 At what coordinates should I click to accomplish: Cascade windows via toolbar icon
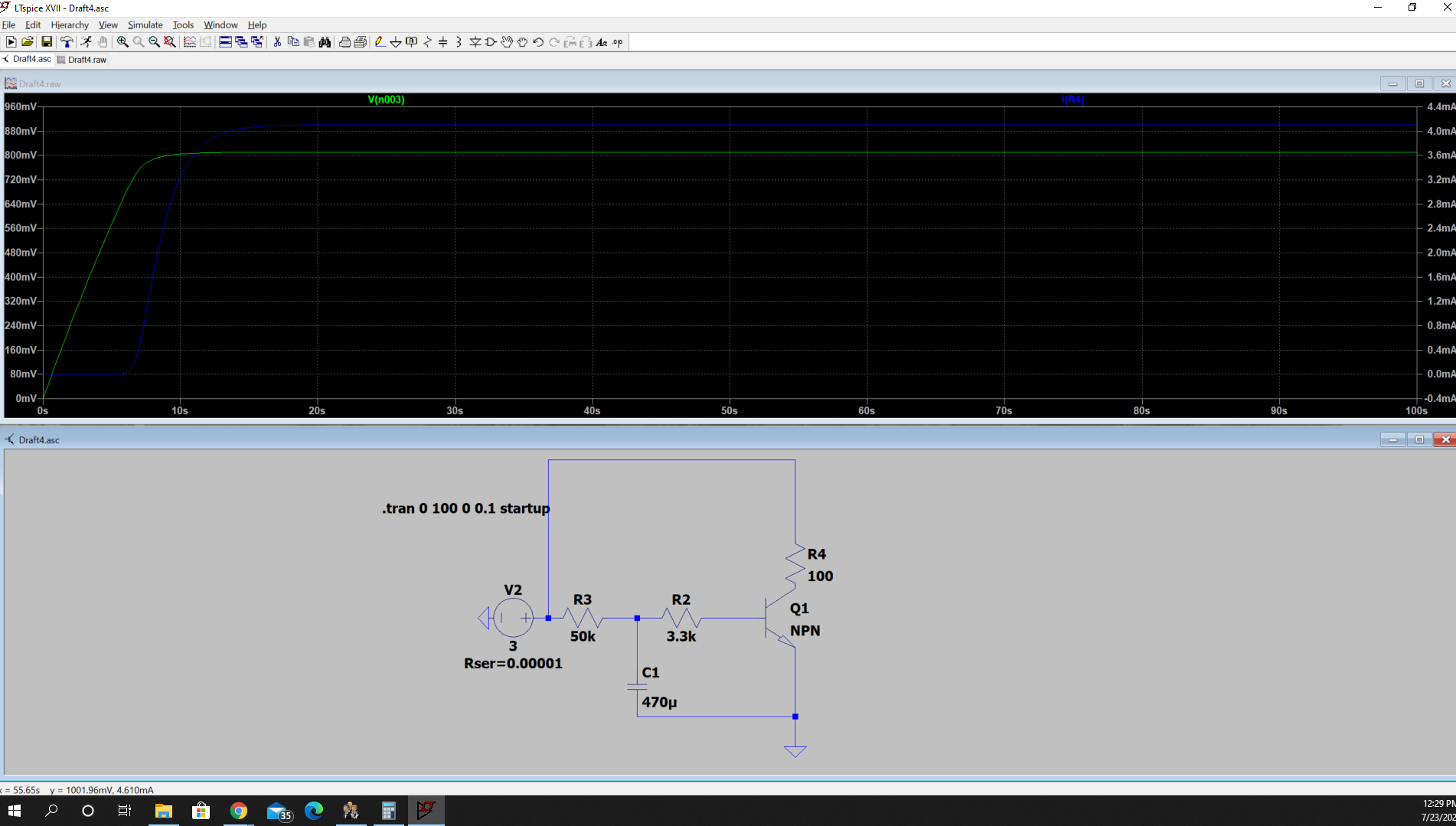point(241,42)
